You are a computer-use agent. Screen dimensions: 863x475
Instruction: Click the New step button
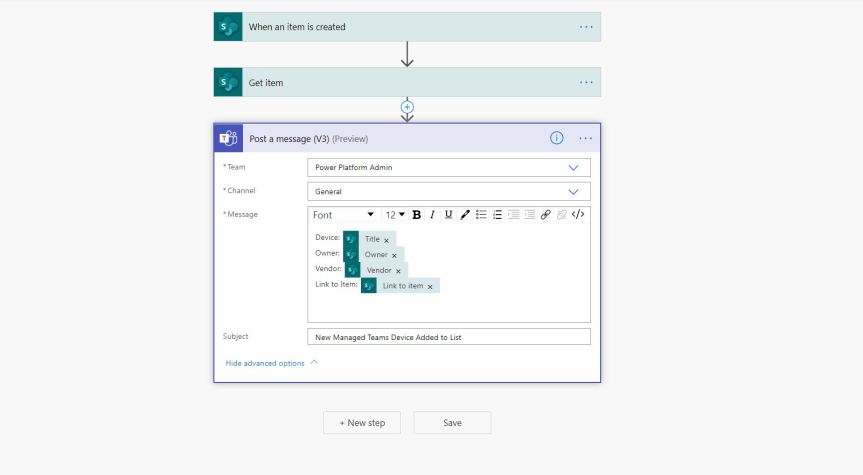click(362, 423)
